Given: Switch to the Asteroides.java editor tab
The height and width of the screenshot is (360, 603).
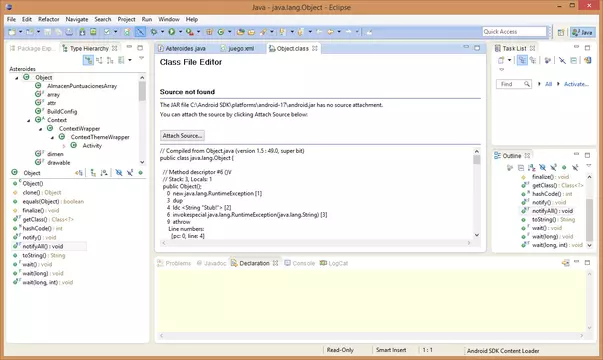Looking at the screenshot, I should click(x=182, y=48).
